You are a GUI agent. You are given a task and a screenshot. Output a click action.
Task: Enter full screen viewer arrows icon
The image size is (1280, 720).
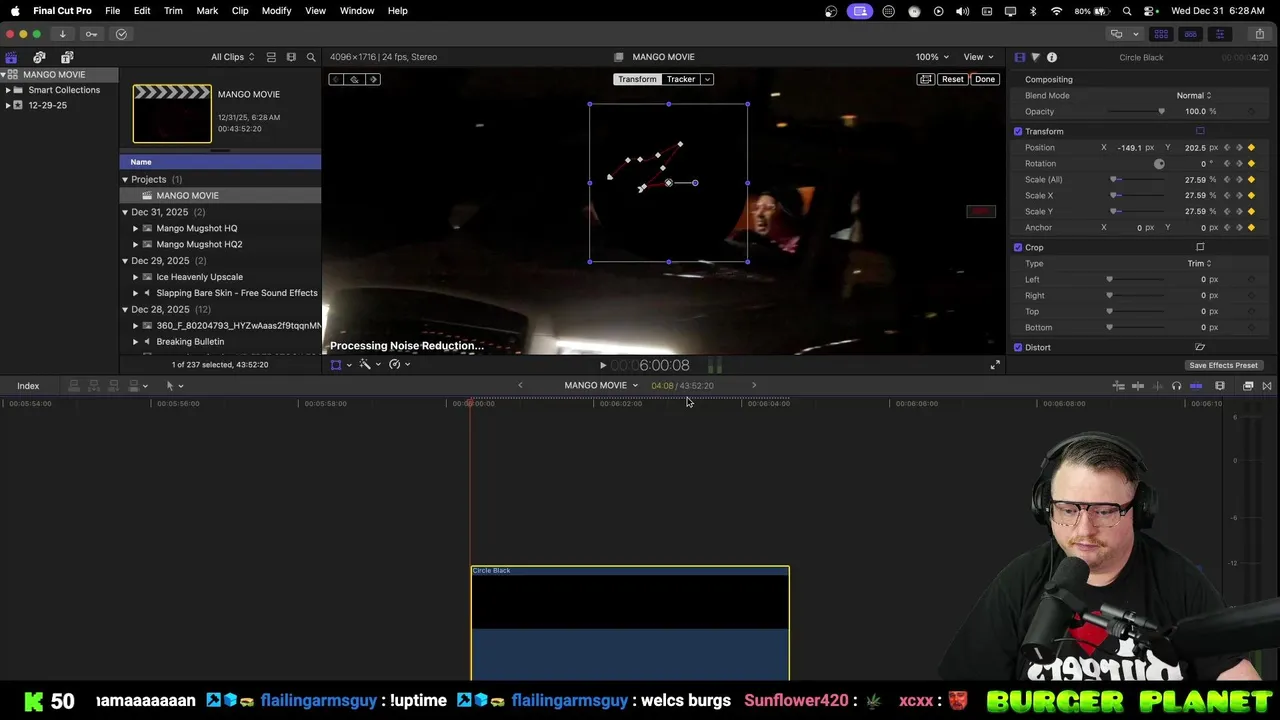tap(995, 365)
